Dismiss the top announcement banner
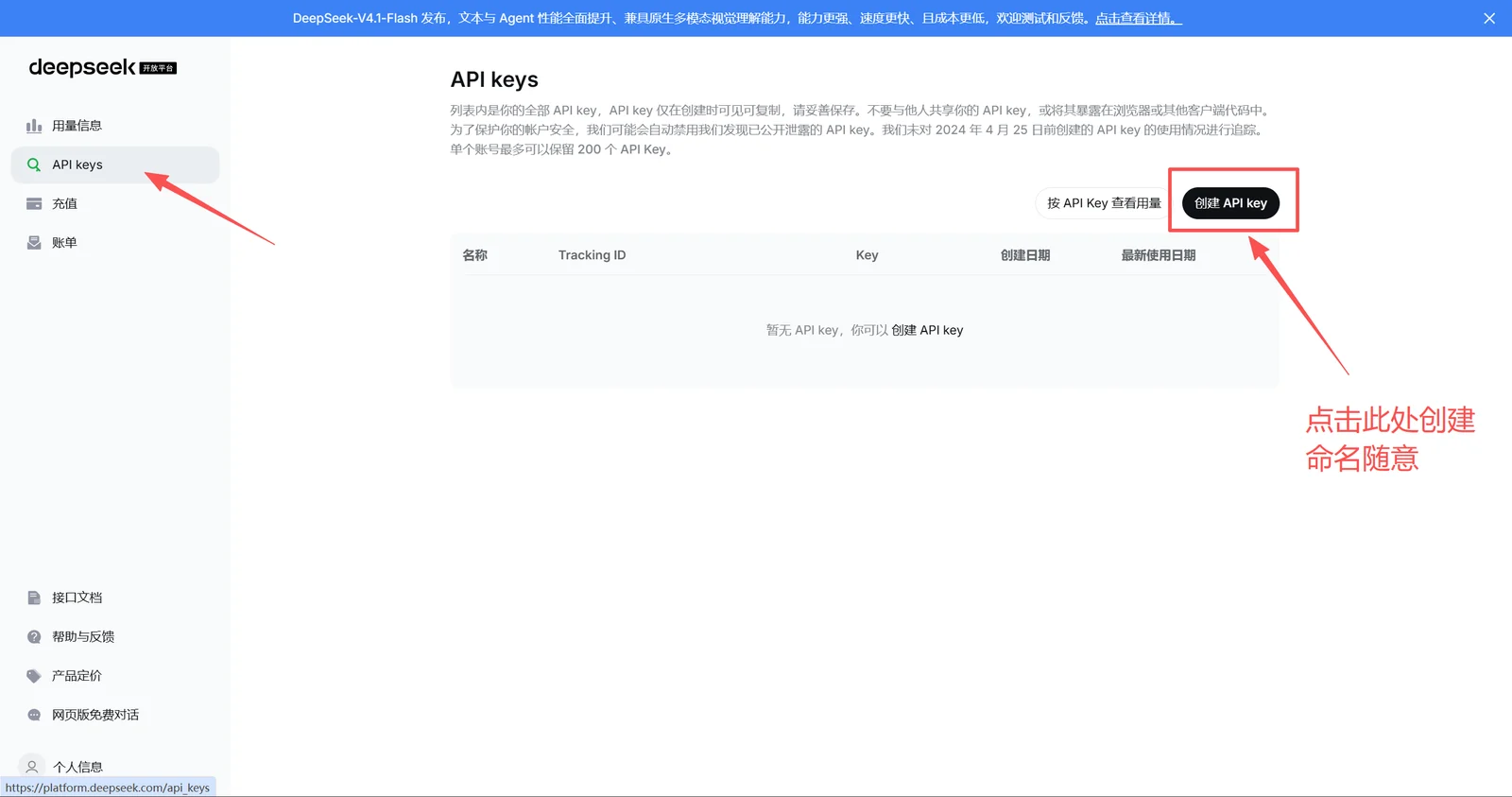 coord(1489,18)
